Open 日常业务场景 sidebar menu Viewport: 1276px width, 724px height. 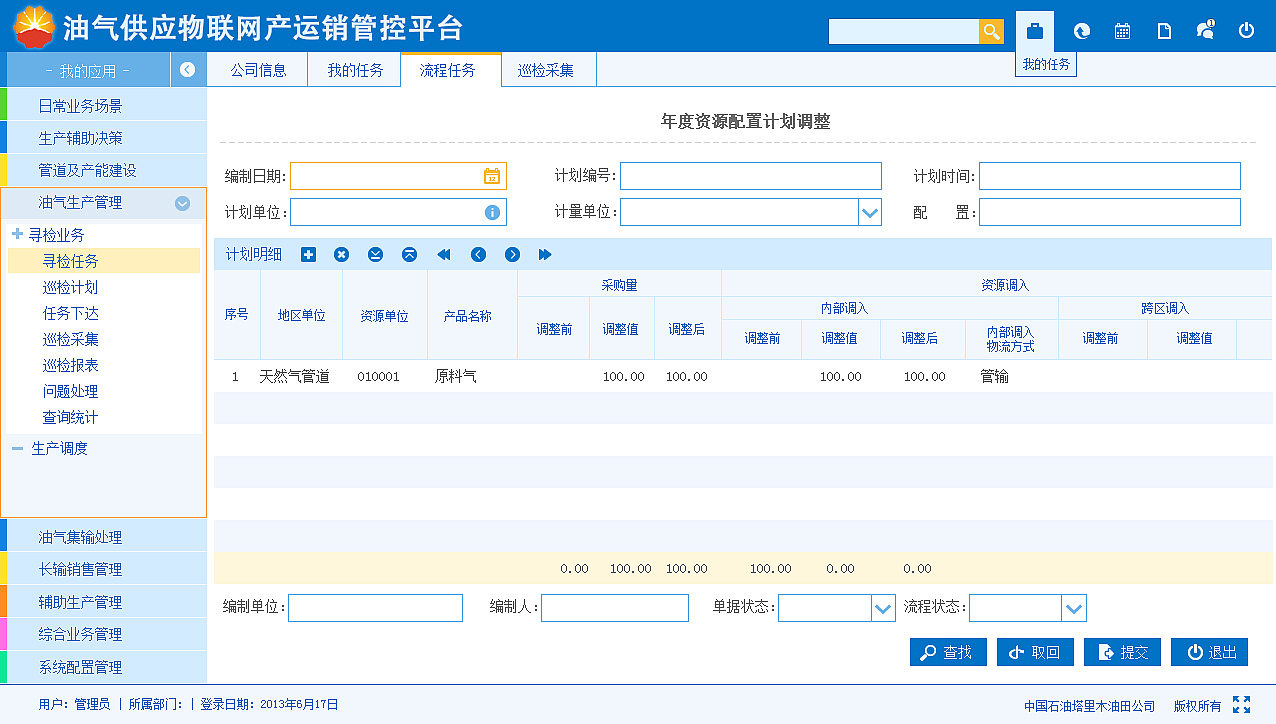[x=104, y=105]
